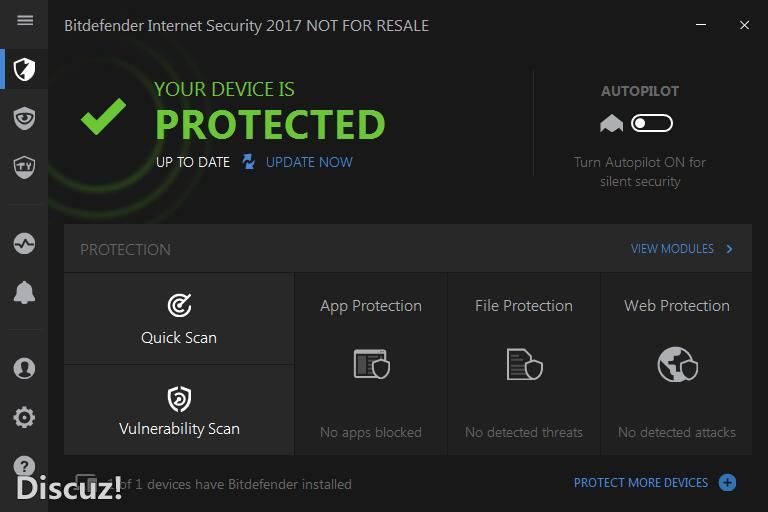Open the Activity pulse sidebar icon

tap(25, 243)
